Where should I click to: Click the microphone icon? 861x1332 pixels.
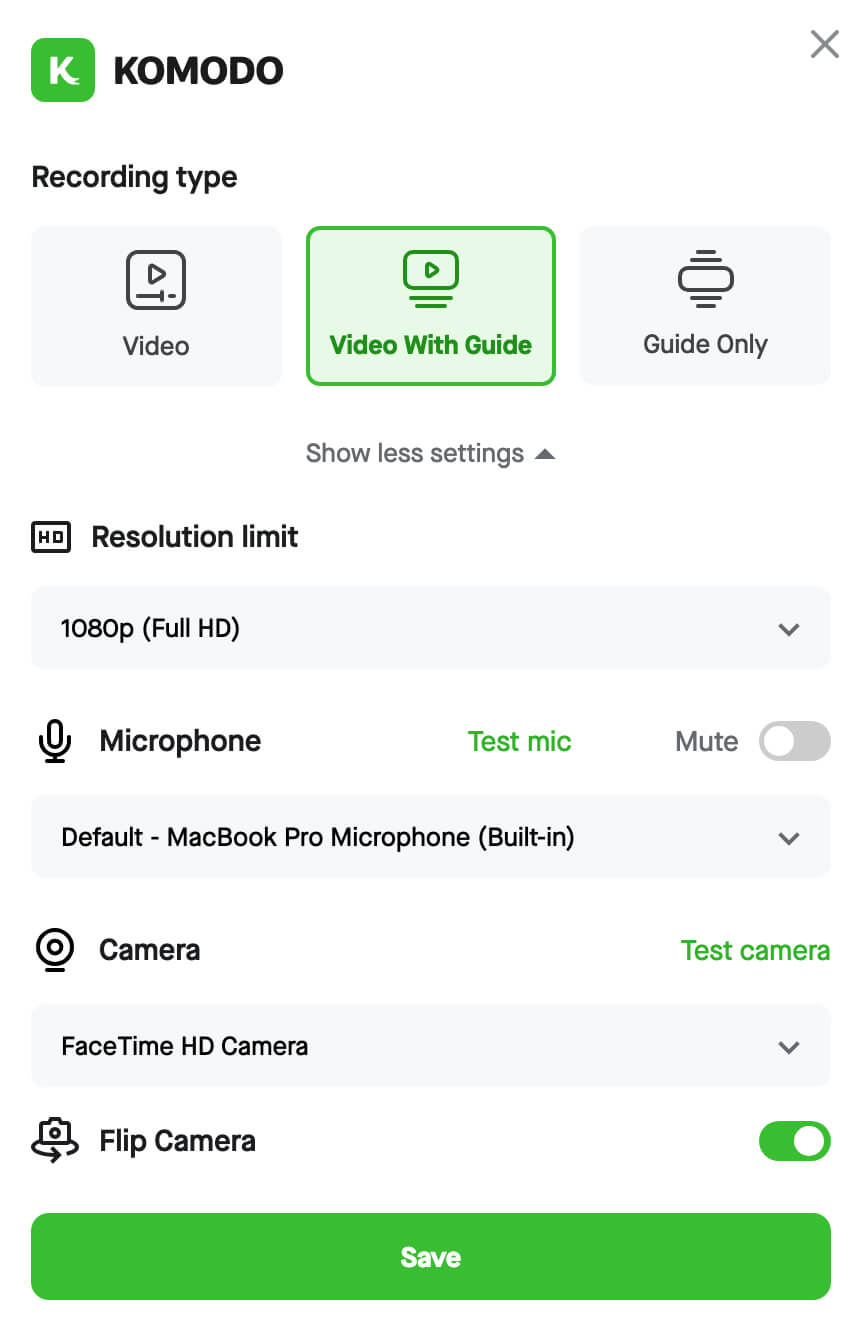[55, 741]
